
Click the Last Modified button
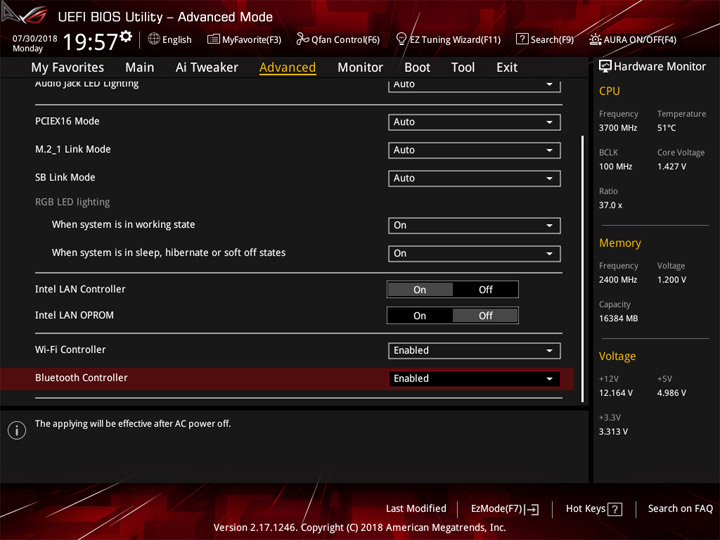416,509
